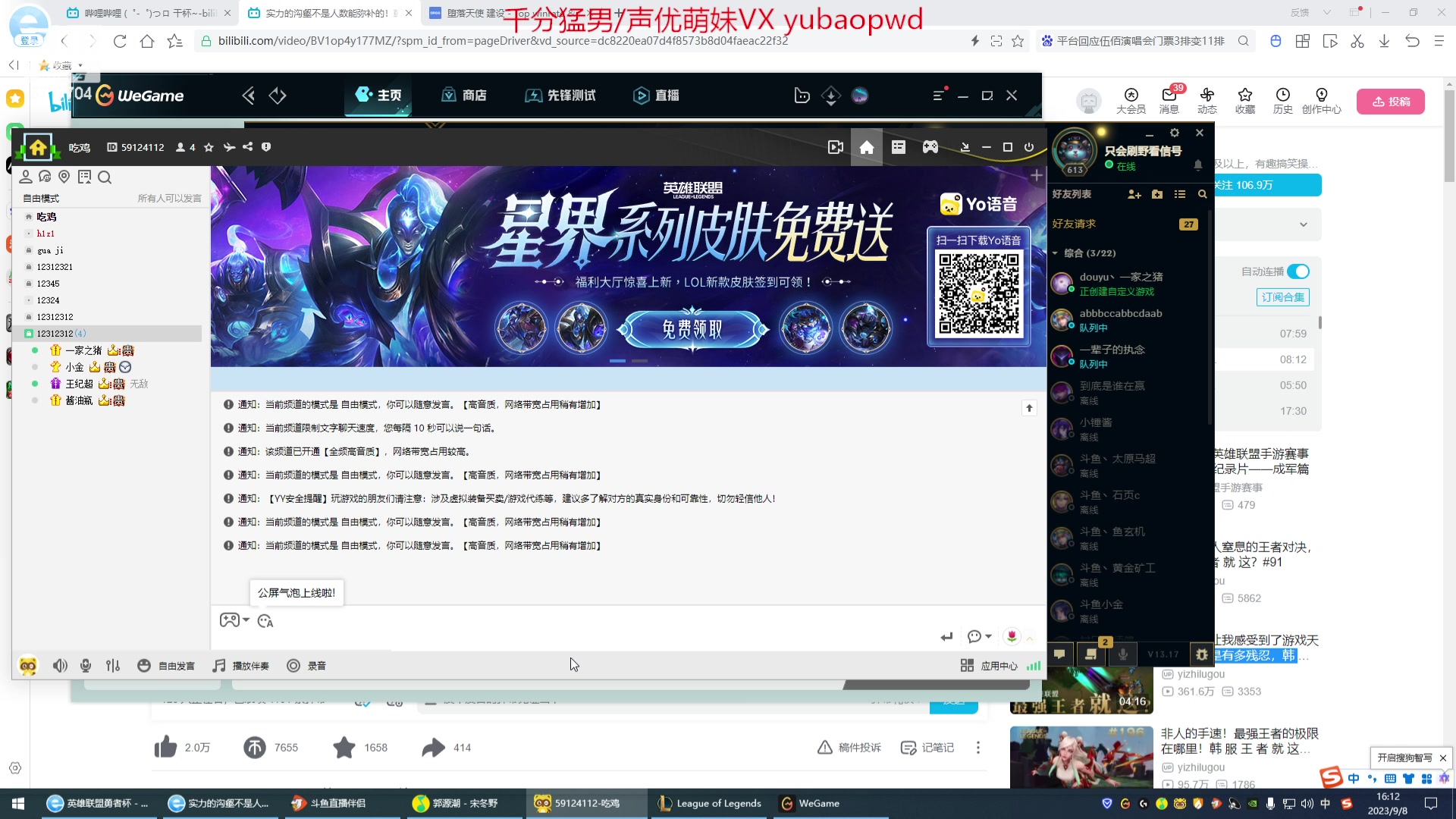Click the 订阅合集 subscribe button
Viewport: 1456px width, 819px height.
(1282, 297)
